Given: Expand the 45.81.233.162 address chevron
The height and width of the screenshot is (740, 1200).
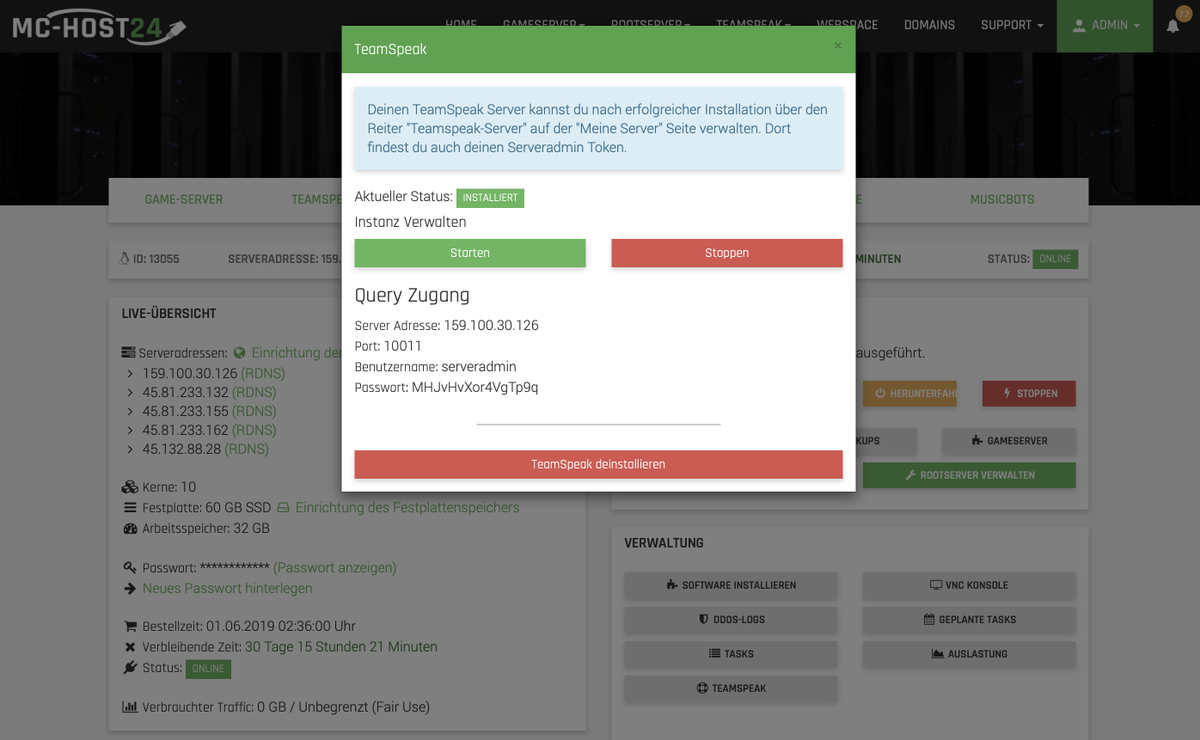Looking at the screenshot, I should click(129, 430).
